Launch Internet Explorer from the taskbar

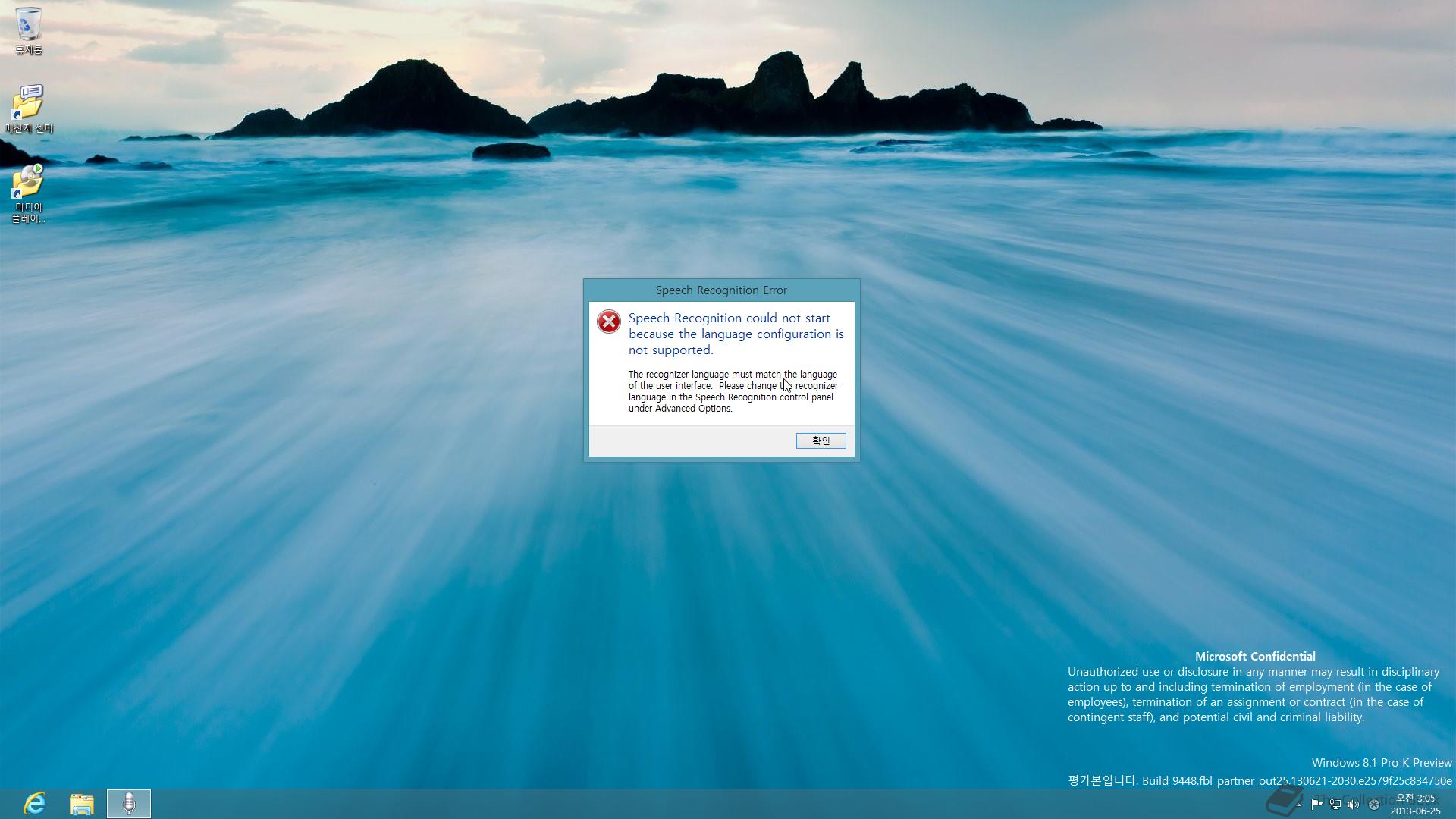pos(35,804)
